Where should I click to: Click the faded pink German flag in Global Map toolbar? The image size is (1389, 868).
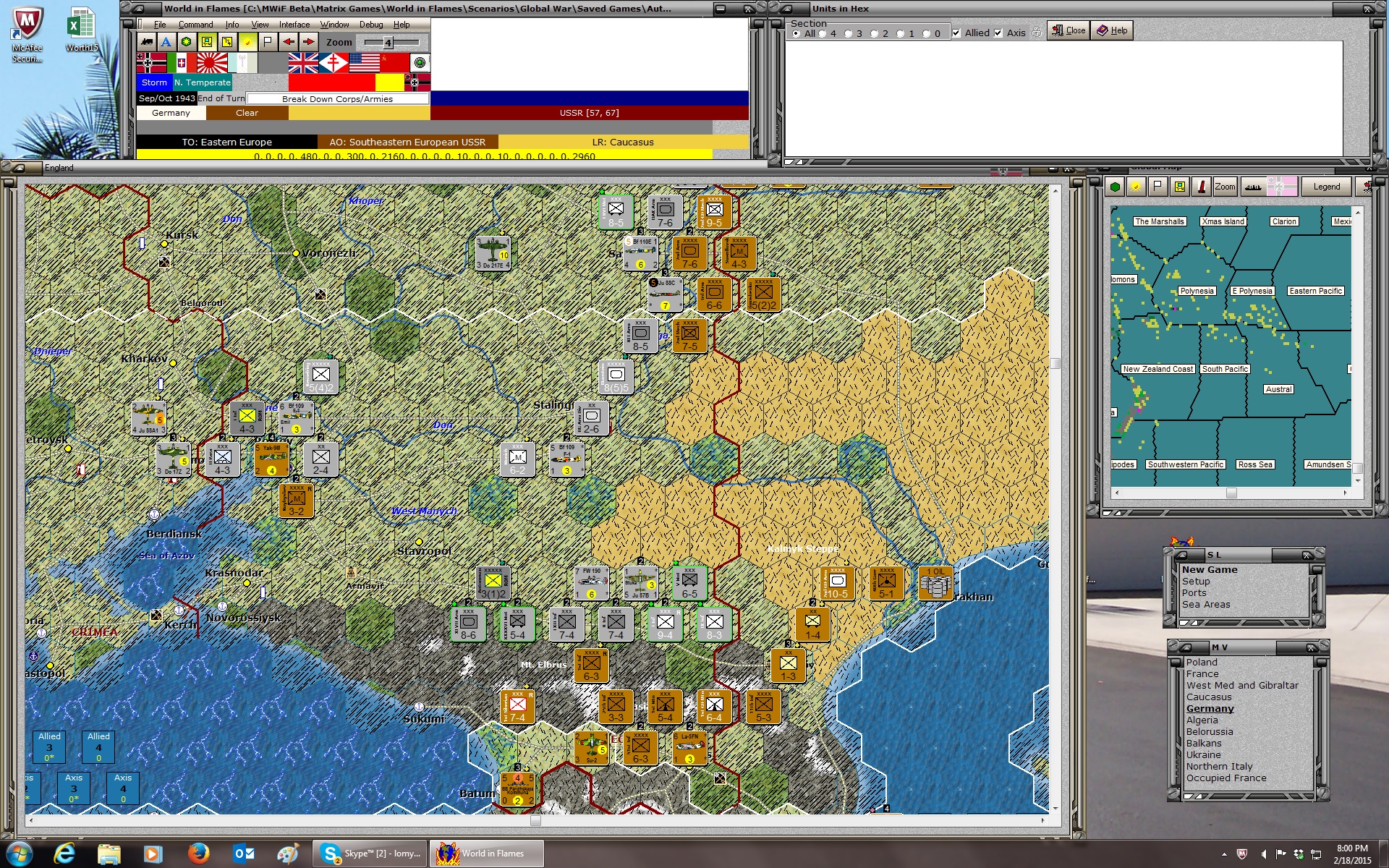click(x=1281, y=187)
